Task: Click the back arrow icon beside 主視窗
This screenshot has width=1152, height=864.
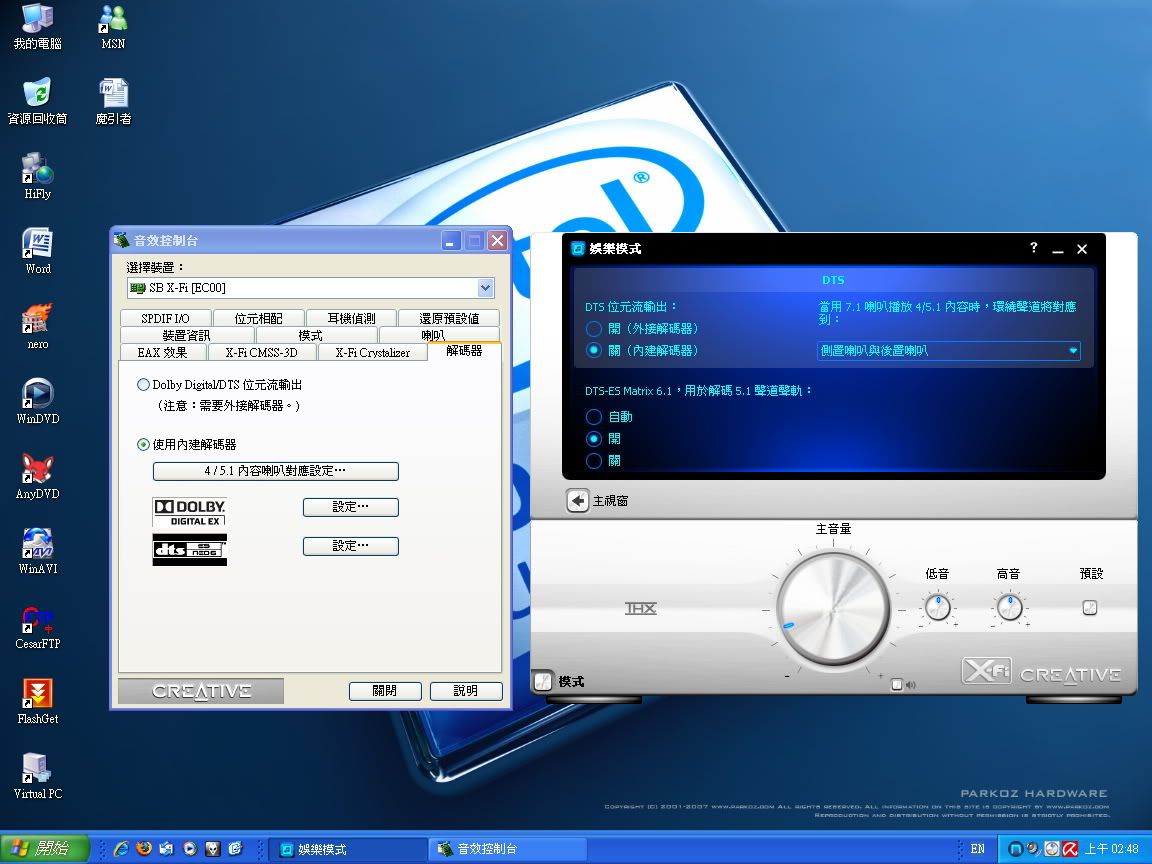Action: (x=577, y=500)
